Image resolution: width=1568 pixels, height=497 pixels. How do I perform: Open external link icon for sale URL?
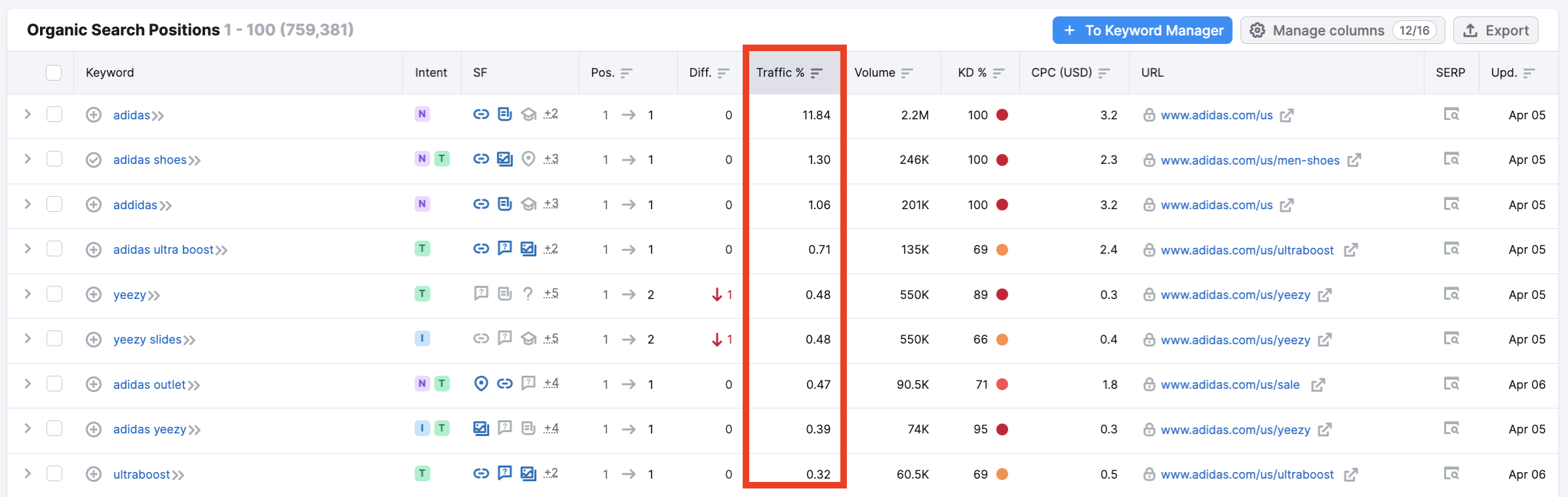point(1318,385)
